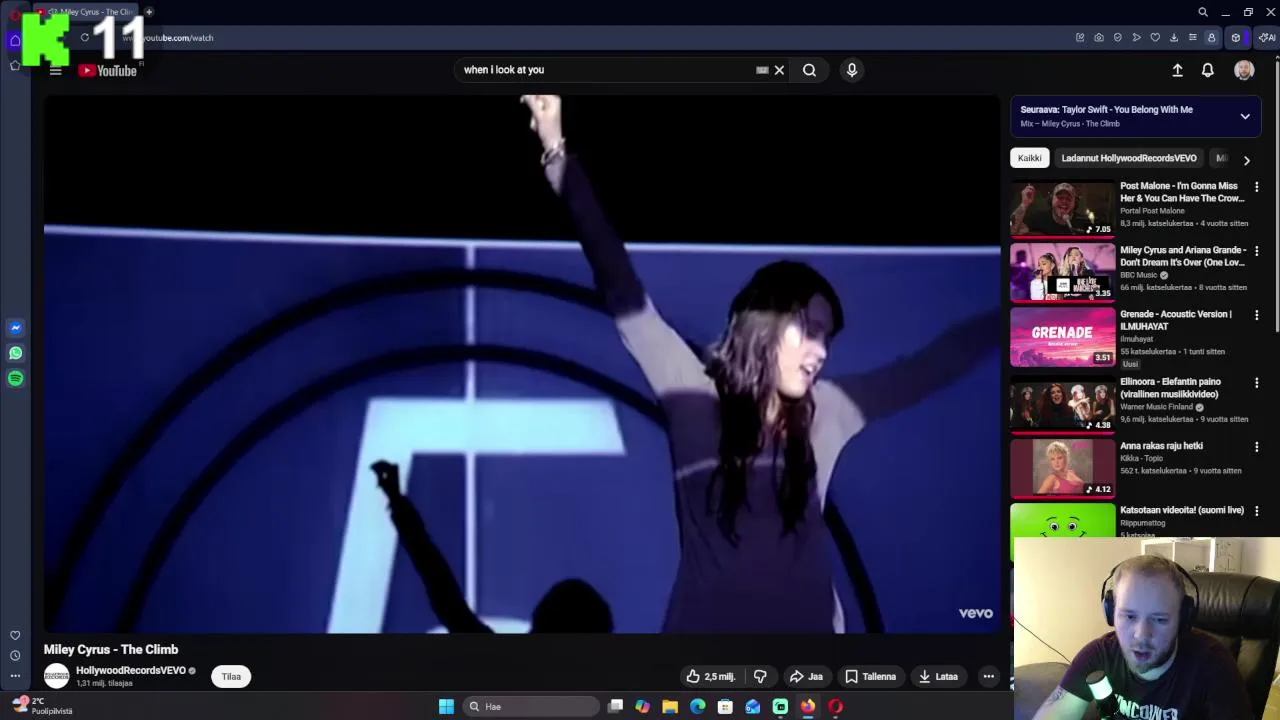Open the on-screen keyboard icon in search box
The height and width of the screenshot is (720, 1280).
click(762, 70)
